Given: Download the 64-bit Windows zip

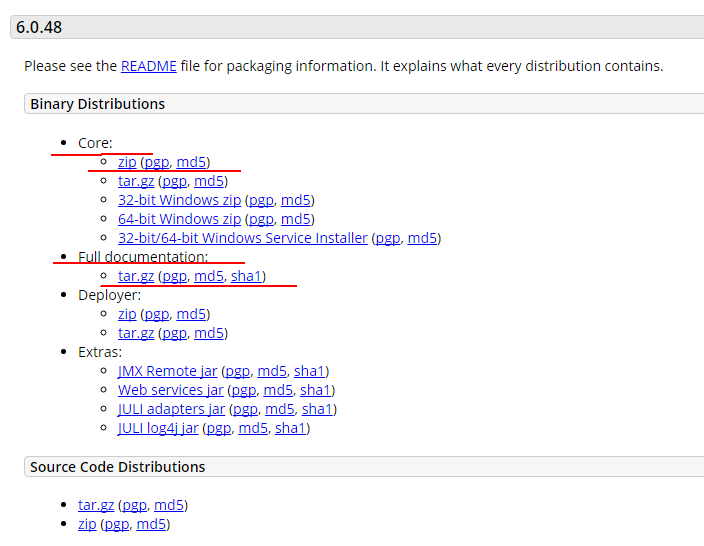Looking at the screenshot, I should pos(180,219).
